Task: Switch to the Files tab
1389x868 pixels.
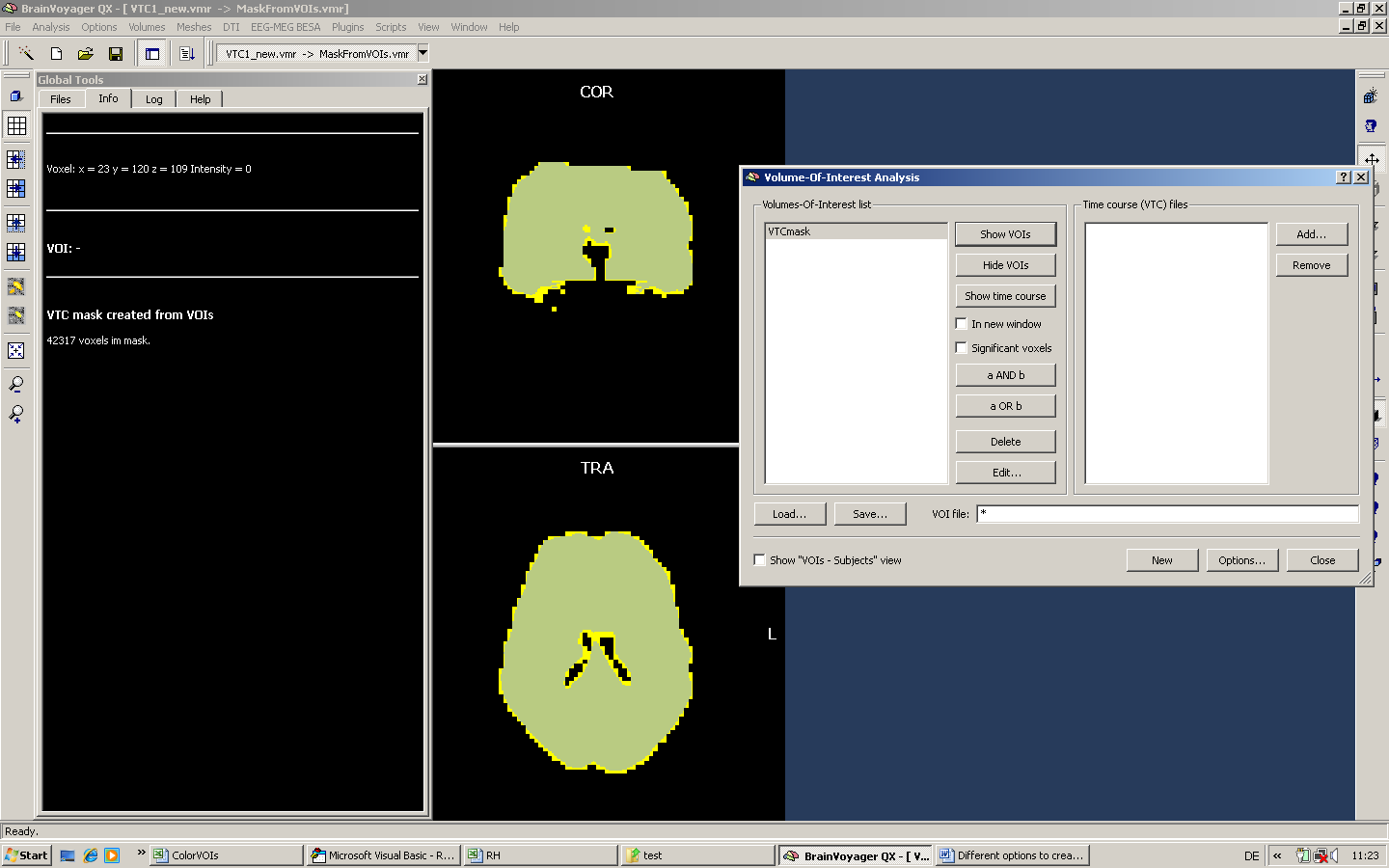Action: (x=61, y=99)
